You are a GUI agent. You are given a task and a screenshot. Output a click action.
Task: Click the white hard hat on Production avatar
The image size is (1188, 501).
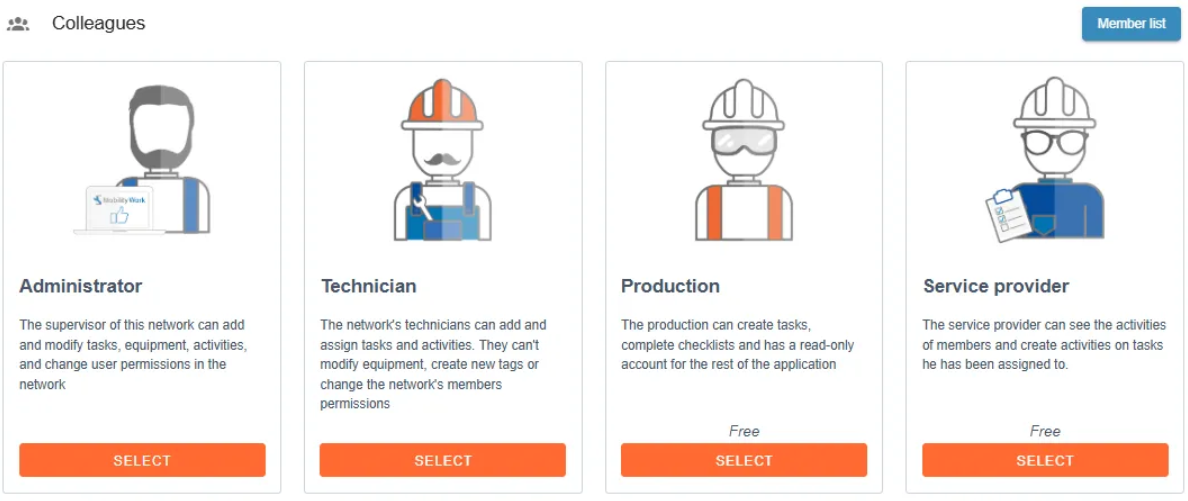(x=743, y=103)
